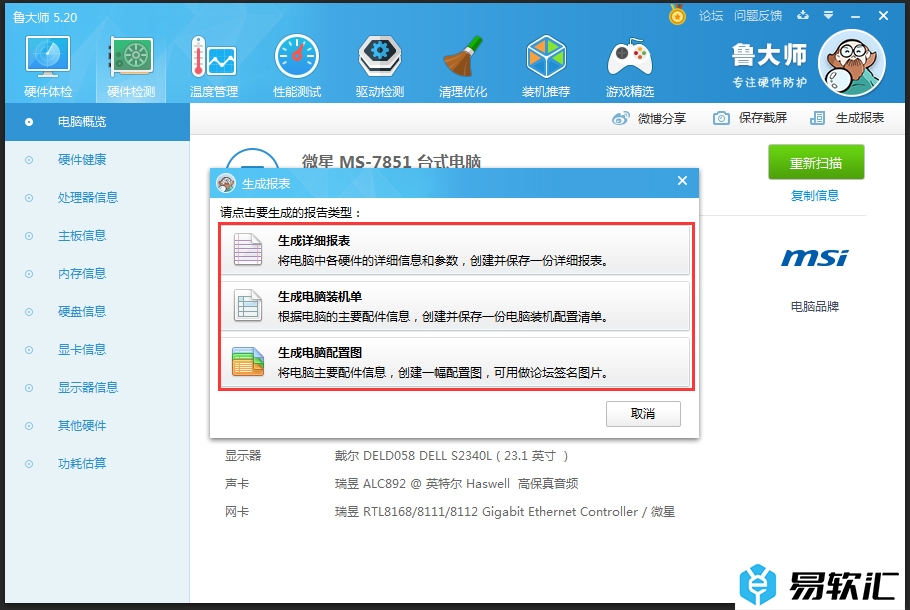Click 复制信息 copy info link
Image resolution: width=910 pixels, height=610 pixels.
click(815, 196)
